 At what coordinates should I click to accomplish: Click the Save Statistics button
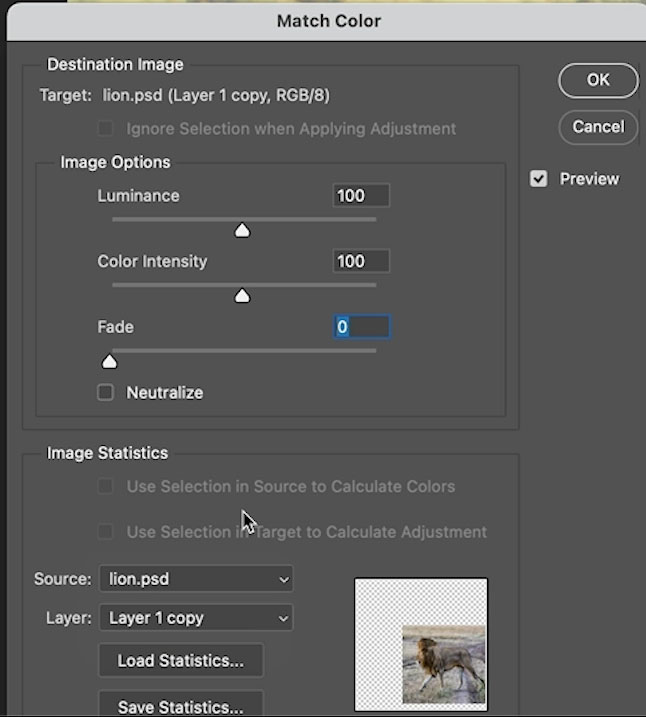181,705
